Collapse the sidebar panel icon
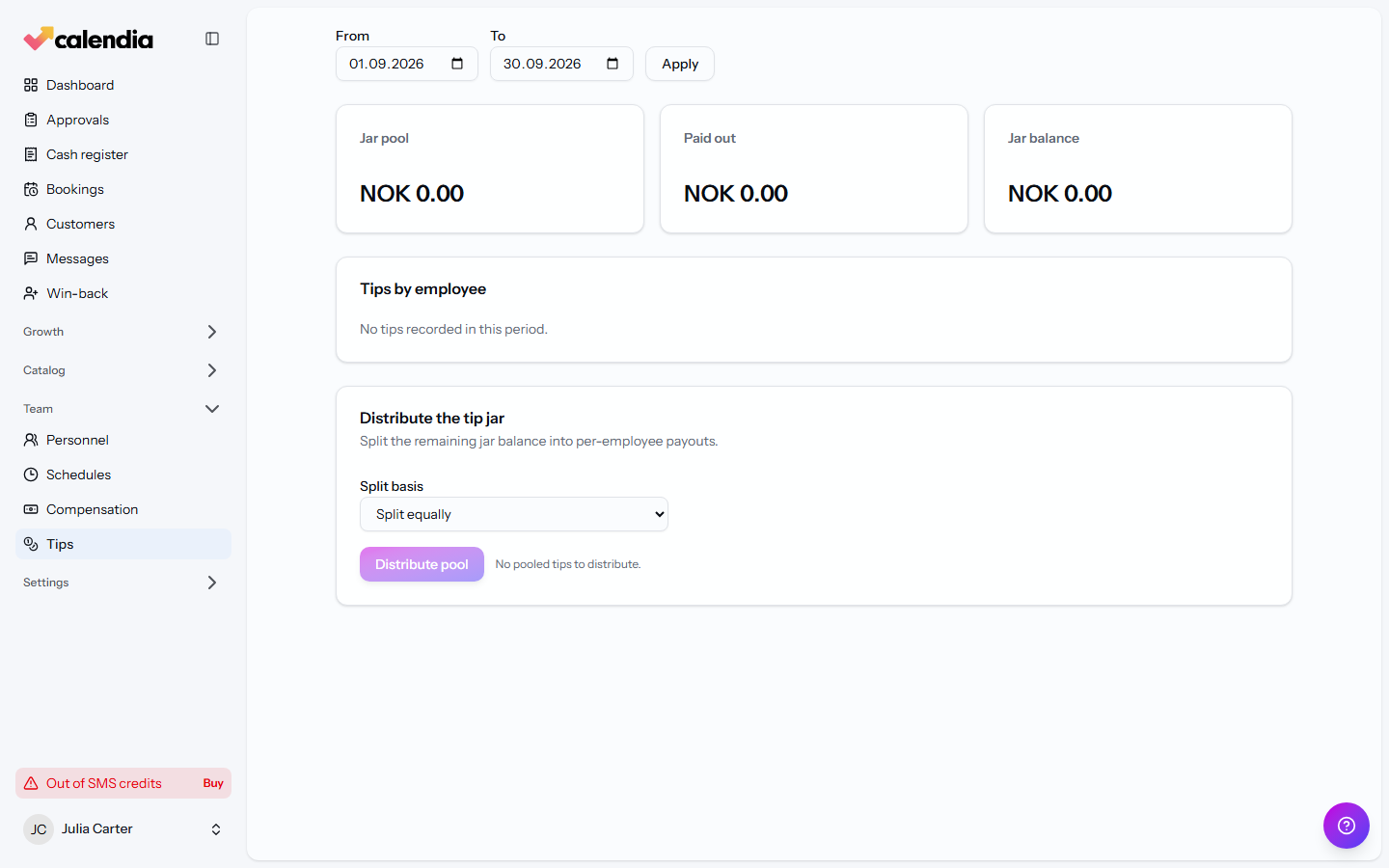 pos(212,39)
